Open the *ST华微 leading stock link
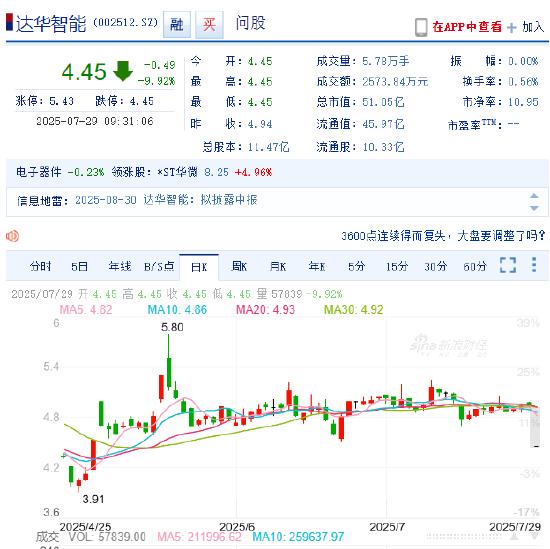550x549 pixels. (177, 172)
